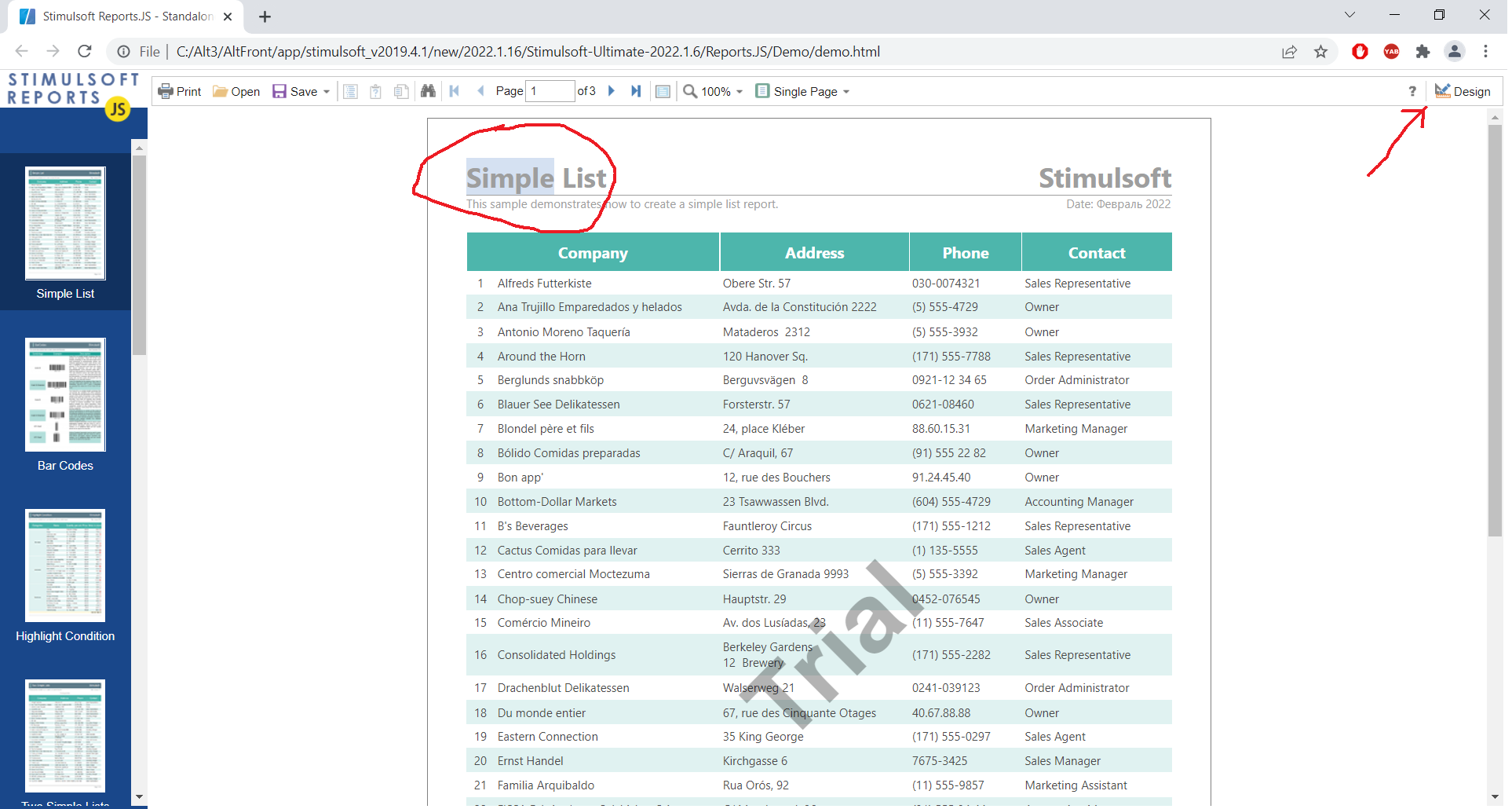
Task: Toggle full screen view icon
Action: pyautogui.click(x=663, y=91)
